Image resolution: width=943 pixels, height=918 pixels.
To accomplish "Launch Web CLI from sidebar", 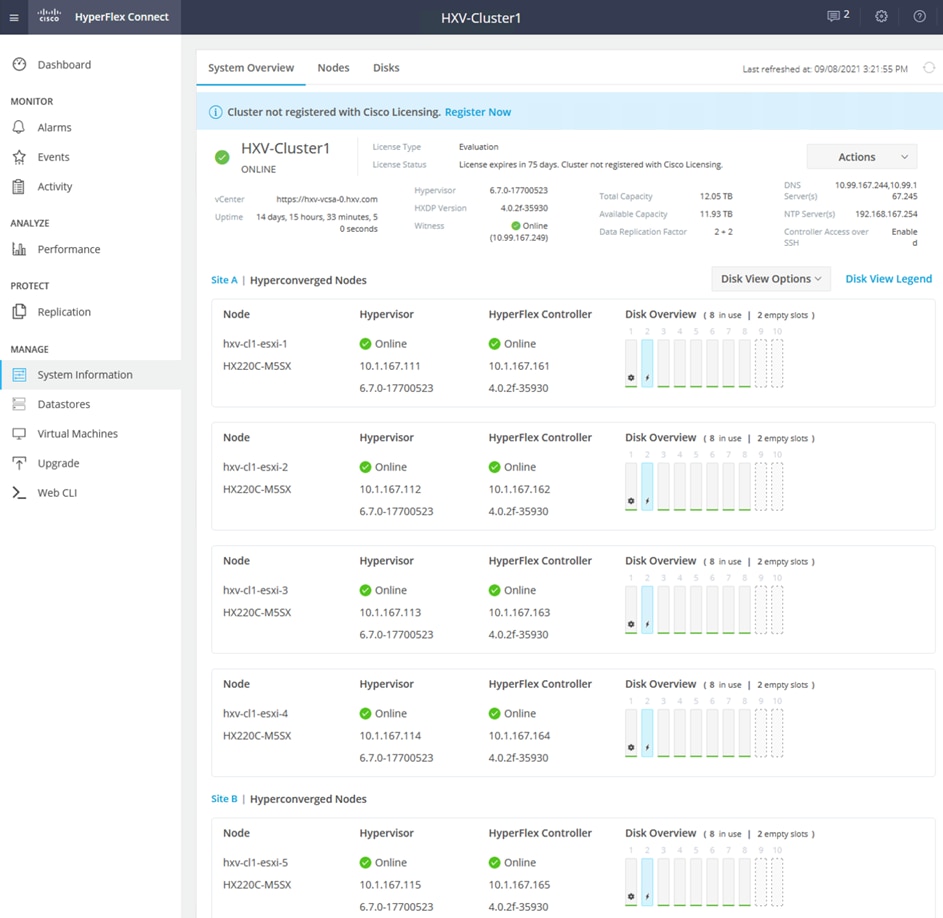I will pyautogui.click(x=57, y=493).
